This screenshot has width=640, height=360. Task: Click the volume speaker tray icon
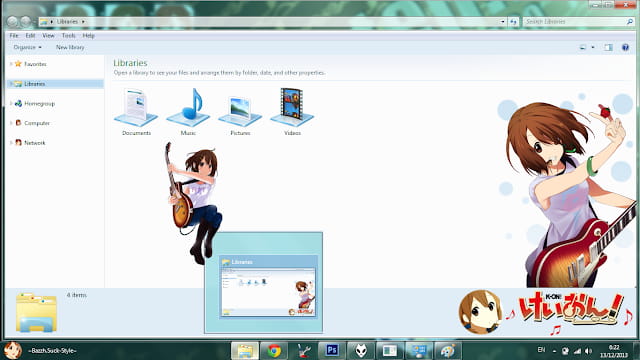588,351
